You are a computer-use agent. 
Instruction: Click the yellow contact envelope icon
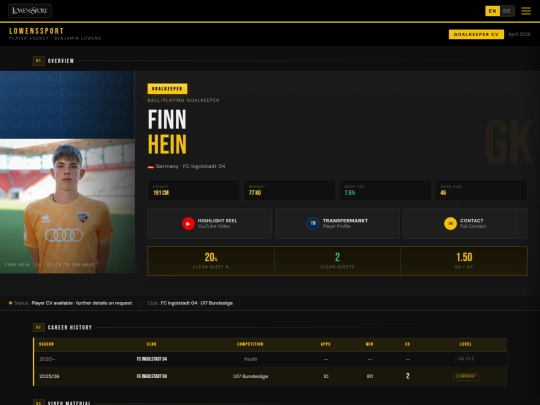point(450,224)
